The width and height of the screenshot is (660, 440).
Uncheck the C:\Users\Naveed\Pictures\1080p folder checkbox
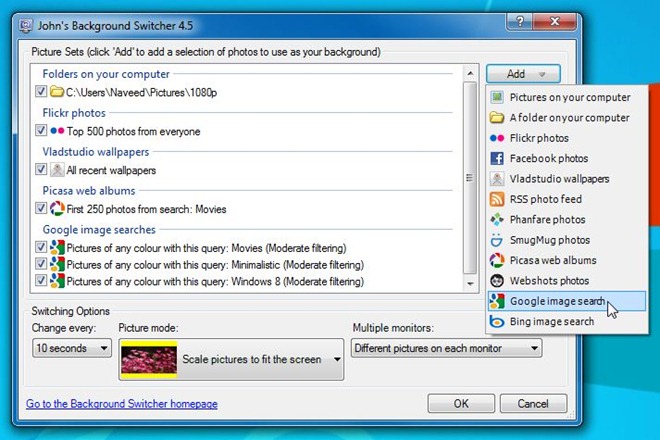click(41, 91)
